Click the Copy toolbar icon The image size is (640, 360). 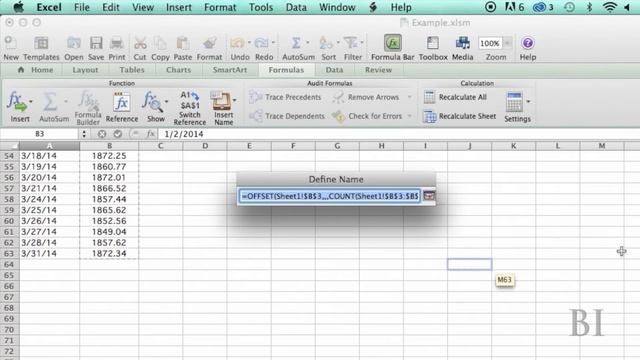(x=160, y=43)
